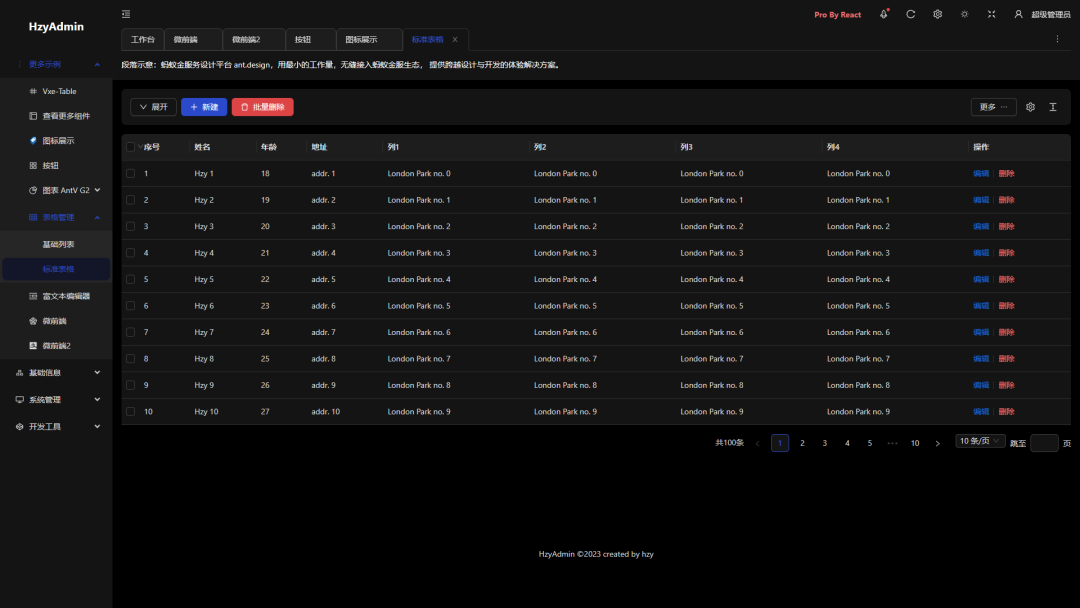Open the header settings gear icon
The height and width of the screenshot is (608, 1080).
pos(938,14)
